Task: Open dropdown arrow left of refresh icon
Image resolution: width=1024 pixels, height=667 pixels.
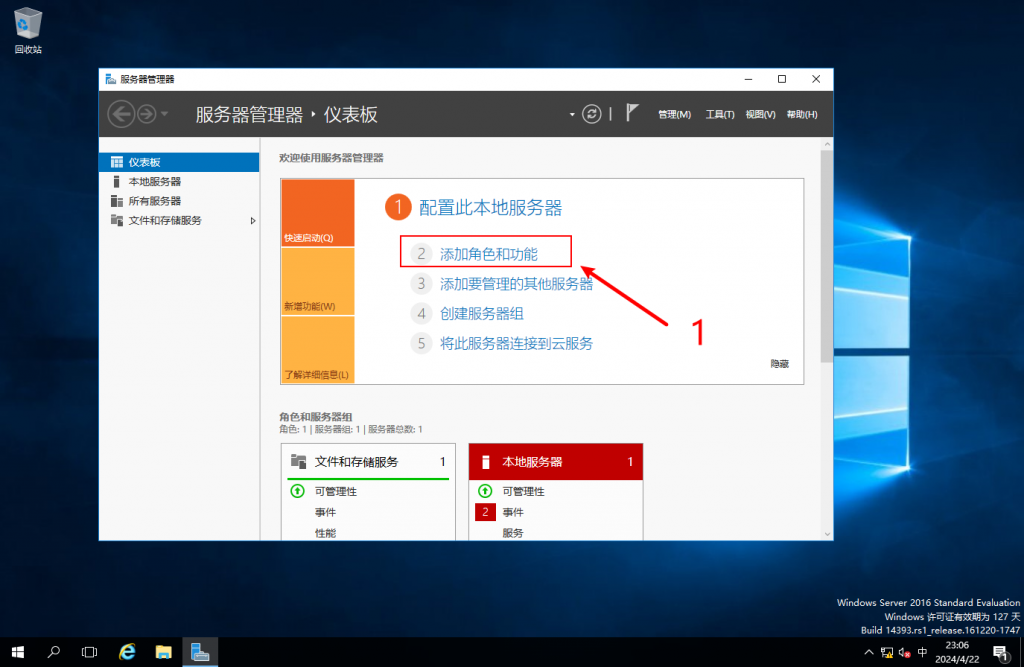Action: click(x=573, y=114)
